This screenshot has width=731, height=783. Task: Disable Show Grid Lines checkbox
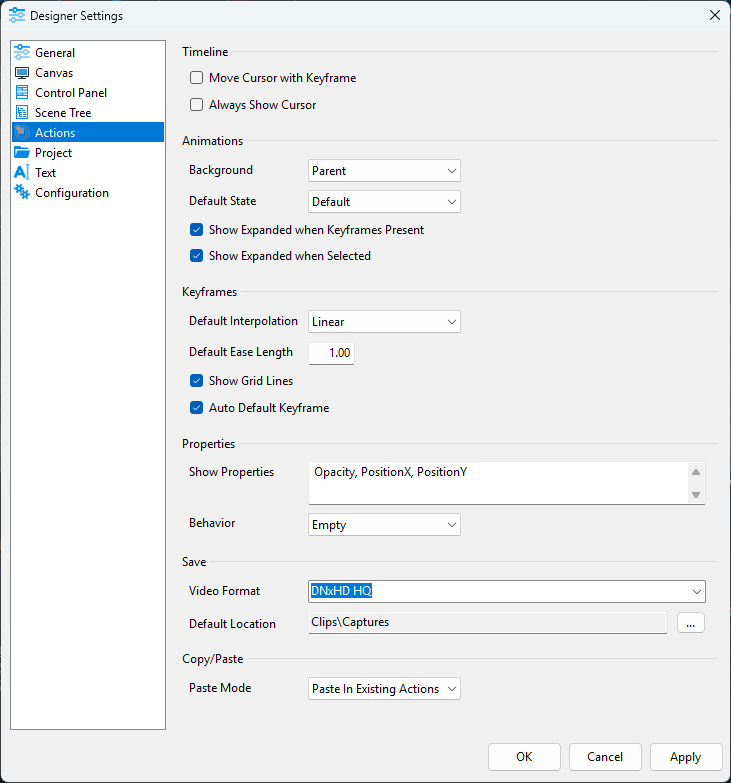click(197, 381)
